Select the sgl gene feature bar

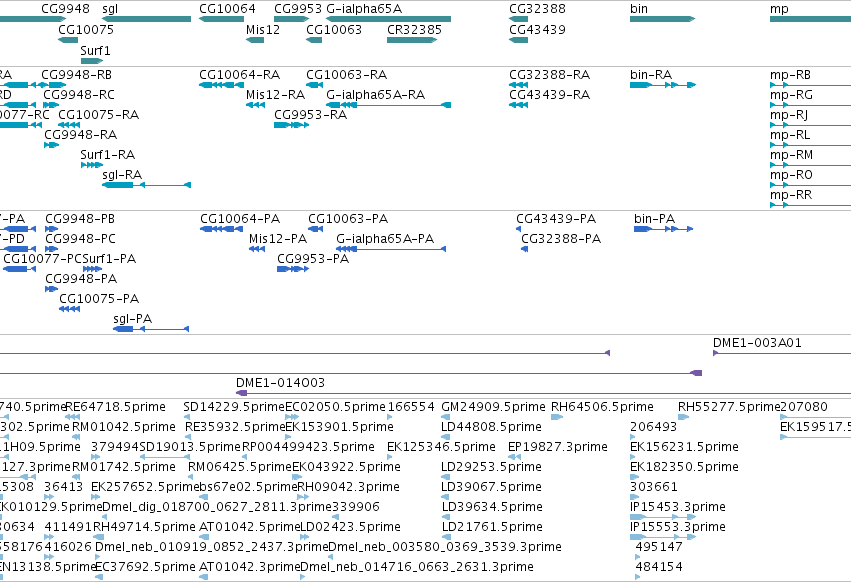coord(147,19)
